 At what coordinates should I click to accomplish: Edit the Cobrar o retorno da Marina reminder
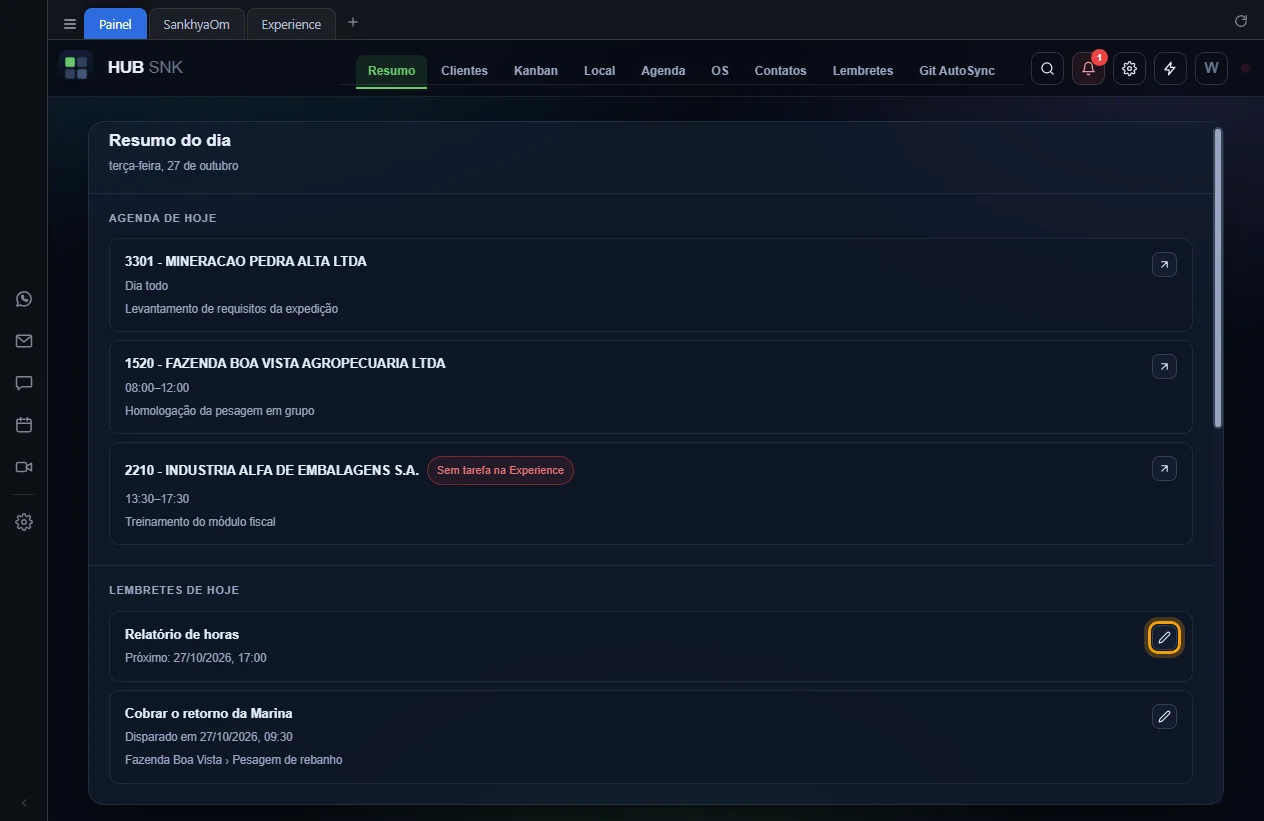(1164, 716)
